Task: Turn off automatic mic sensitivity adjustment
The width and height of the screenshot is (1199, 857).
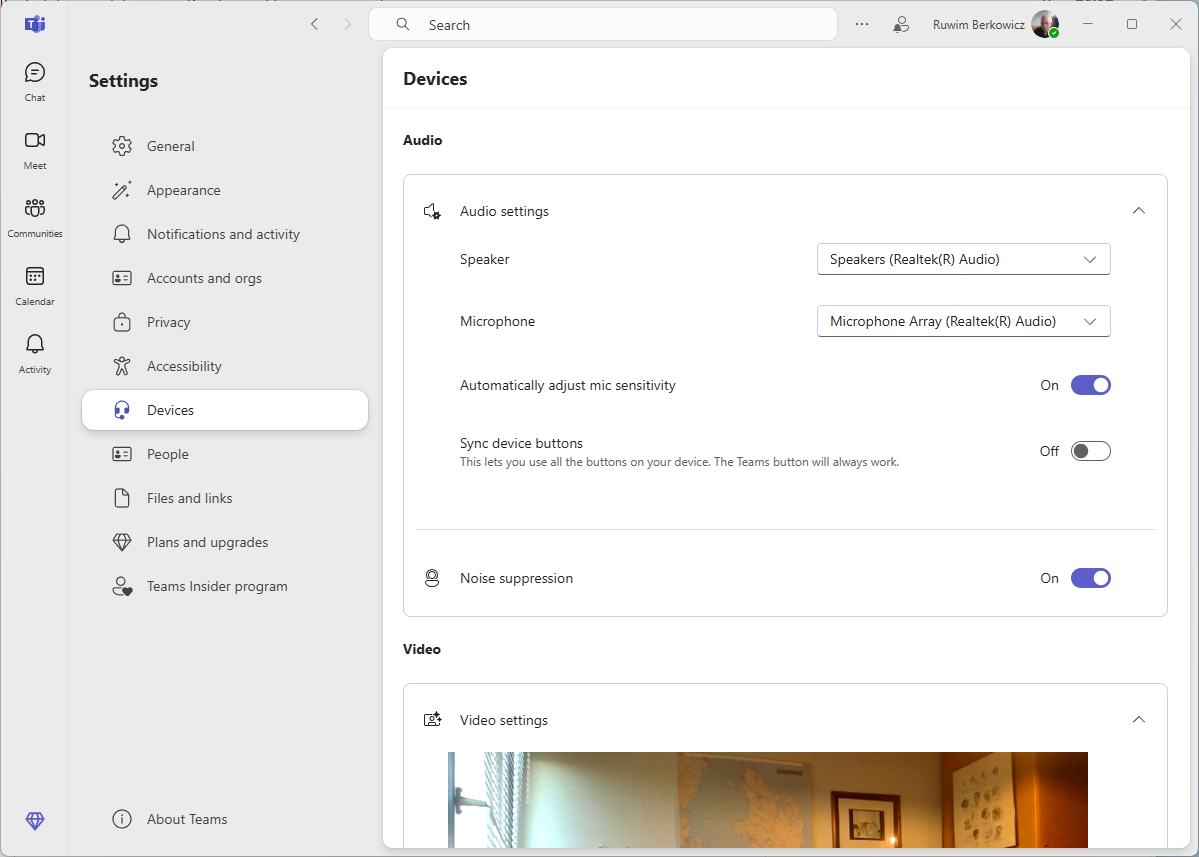Action: point(1090,385)
